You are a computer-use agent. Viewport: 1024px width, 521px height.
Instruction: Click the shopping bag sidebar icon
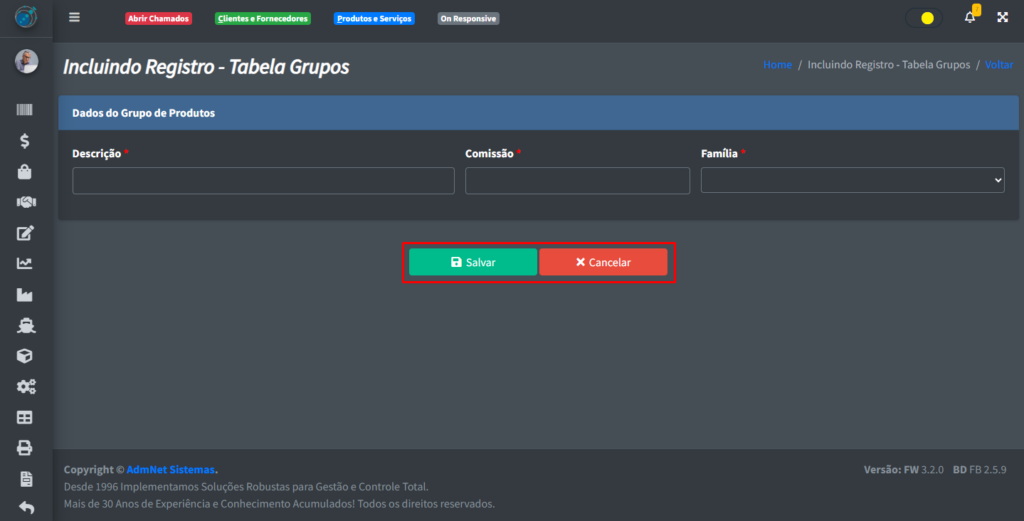point(26,172)
